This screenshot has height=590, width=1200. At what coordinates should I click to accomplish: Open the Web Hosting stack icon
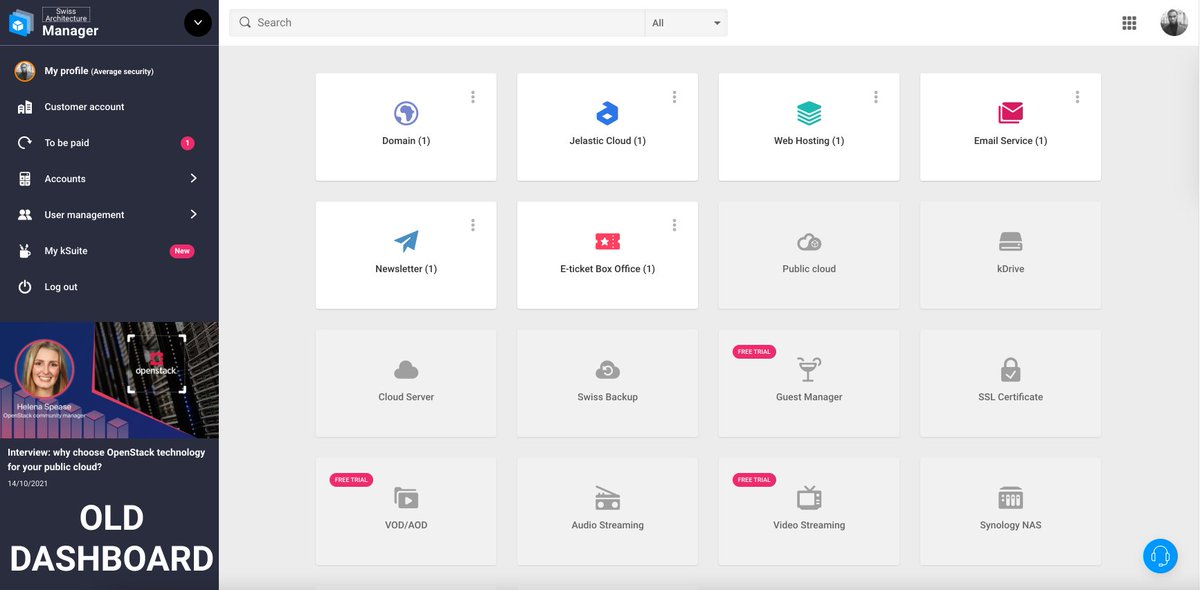coord(809,113)
